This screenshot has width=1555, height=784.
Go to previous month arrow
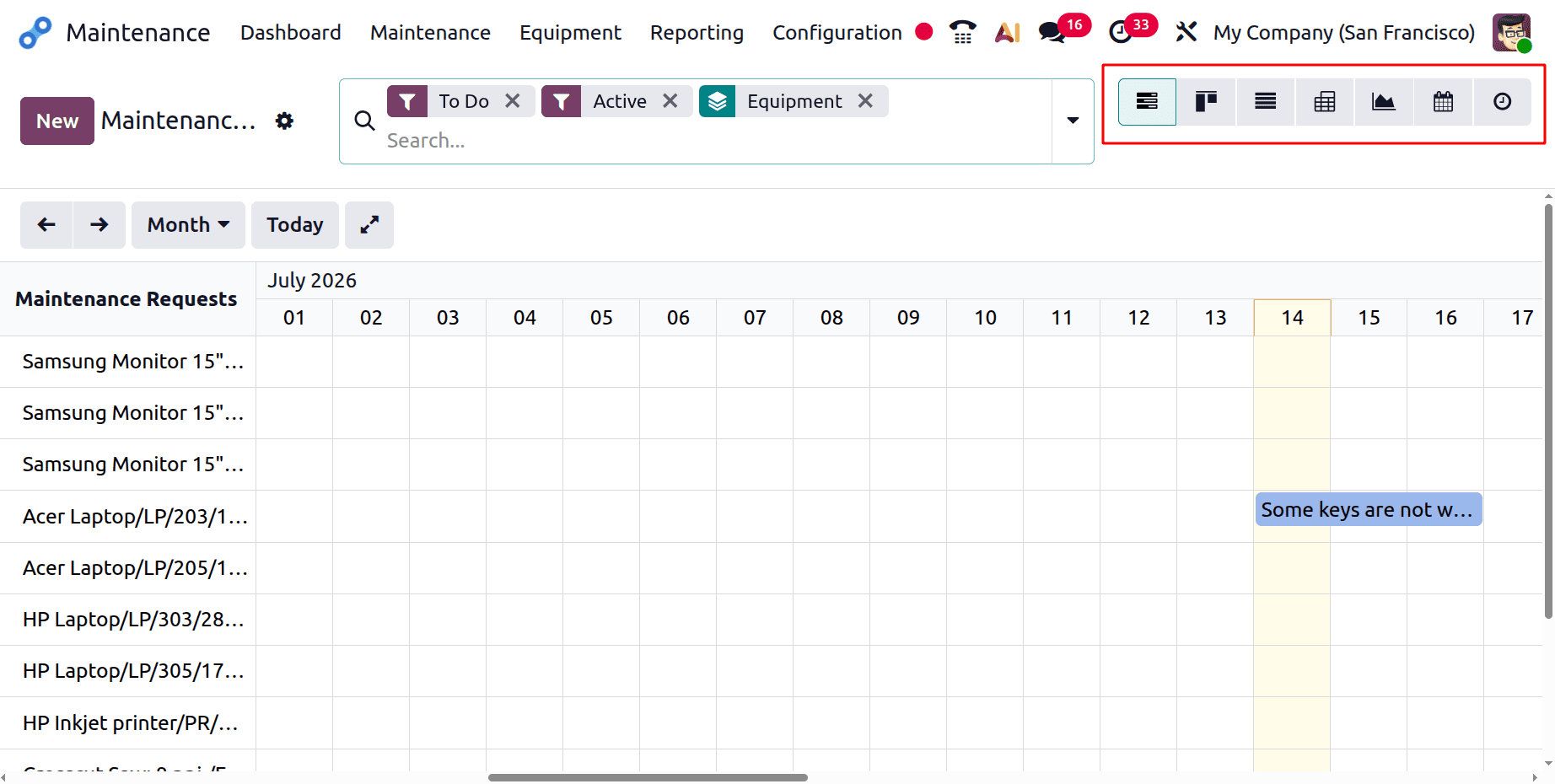pyautogui.click(x=46, y=225)
